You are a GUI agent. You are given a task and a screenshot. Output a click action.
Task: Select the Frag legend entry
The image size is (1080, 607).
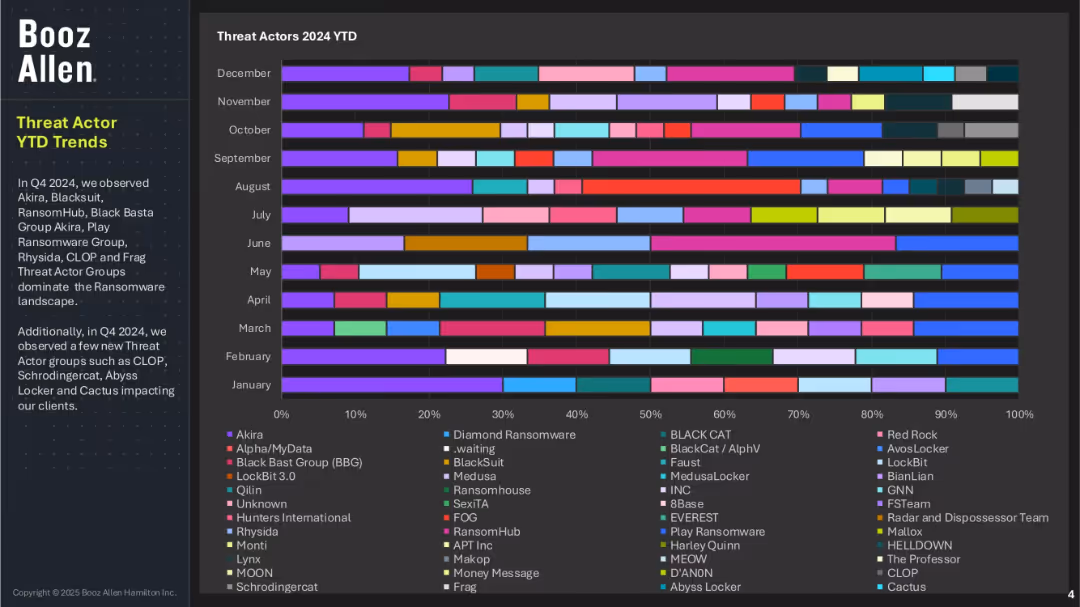[x=459, y=587]
